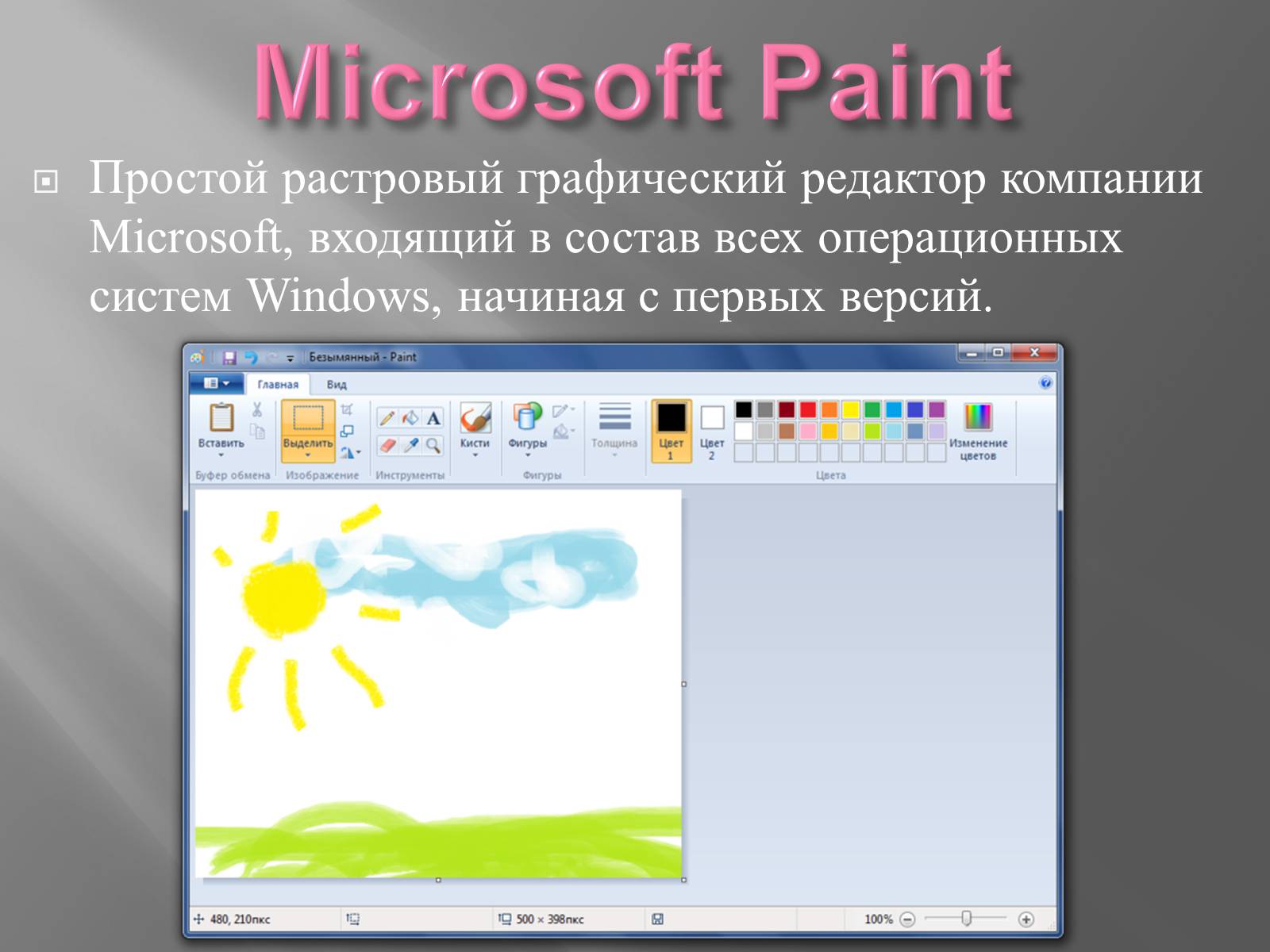Click the zoom in plus button

[x=1026, y=919]
